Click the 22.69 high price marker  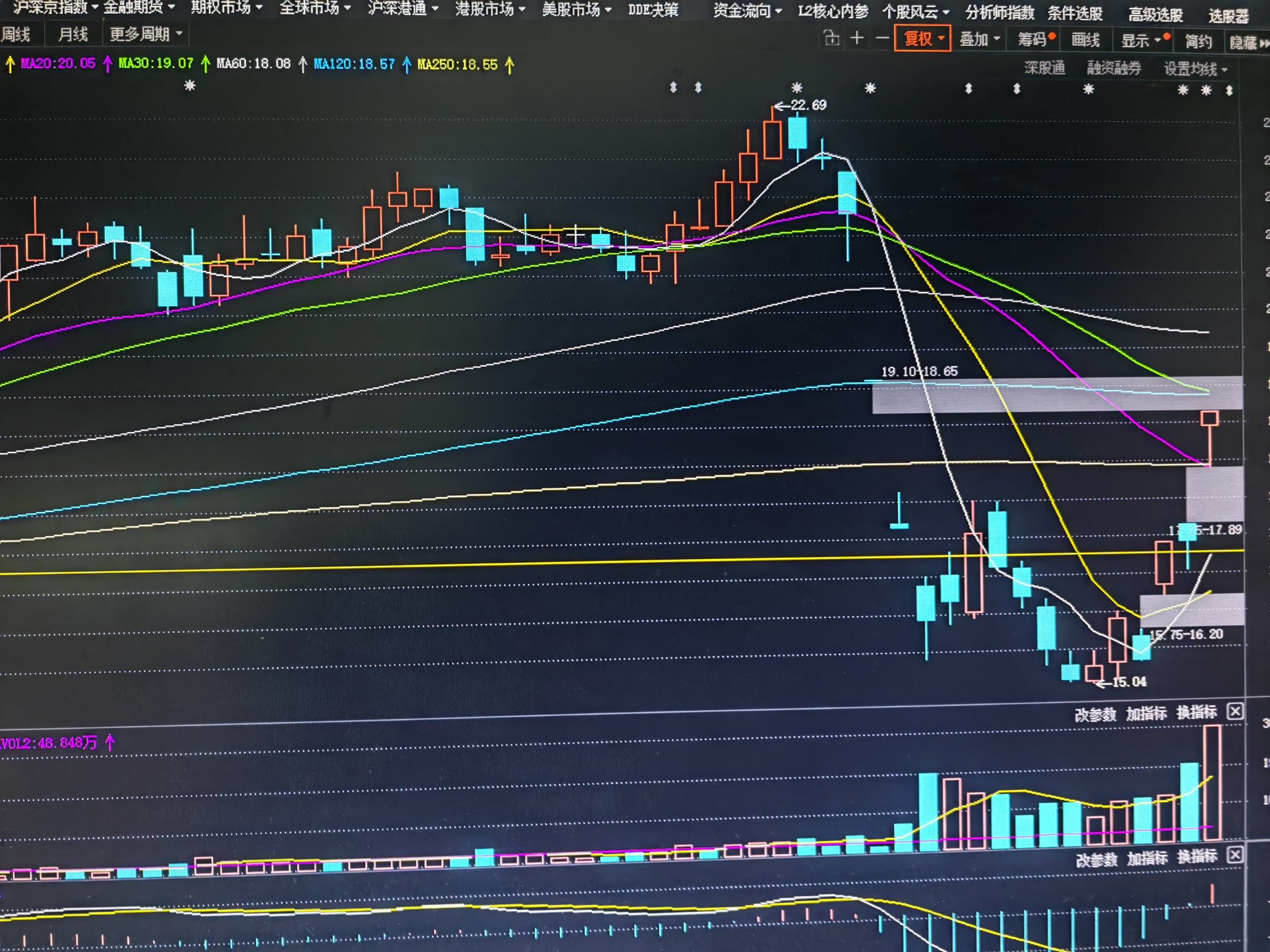click(x=807, y=105)
